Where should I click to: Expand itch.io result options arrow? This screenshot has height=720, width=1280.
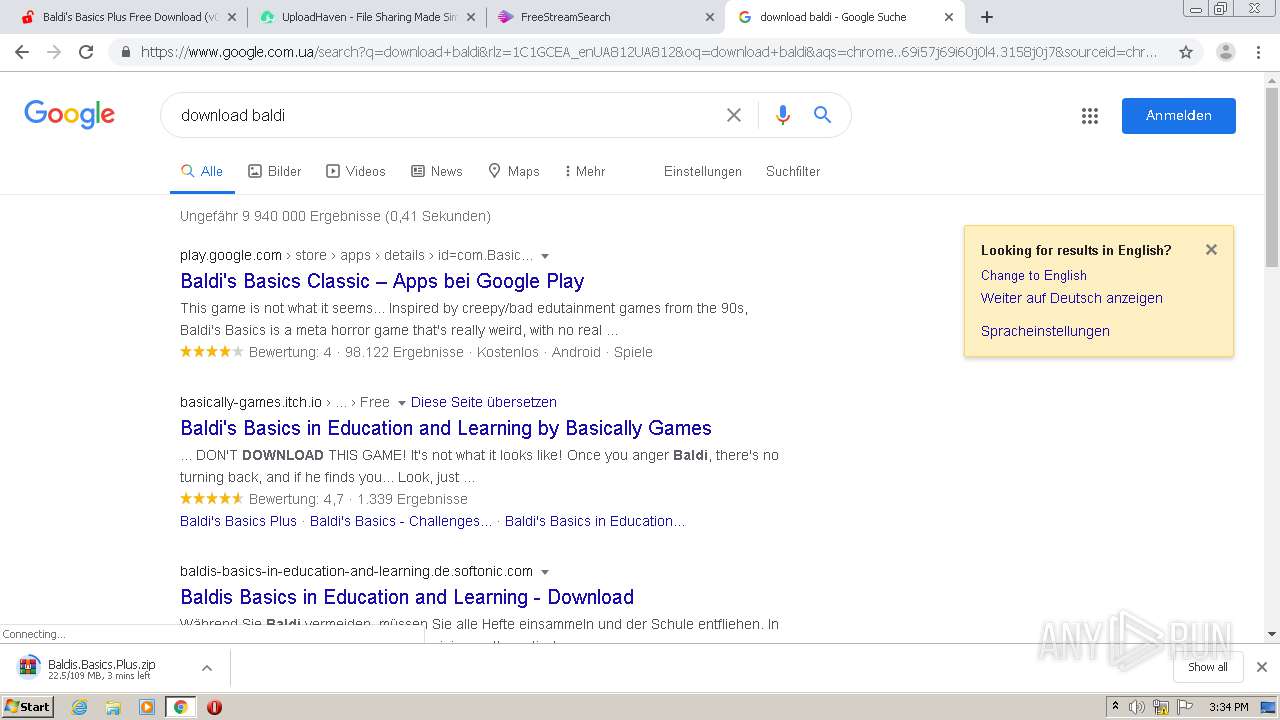coord(402,403)
